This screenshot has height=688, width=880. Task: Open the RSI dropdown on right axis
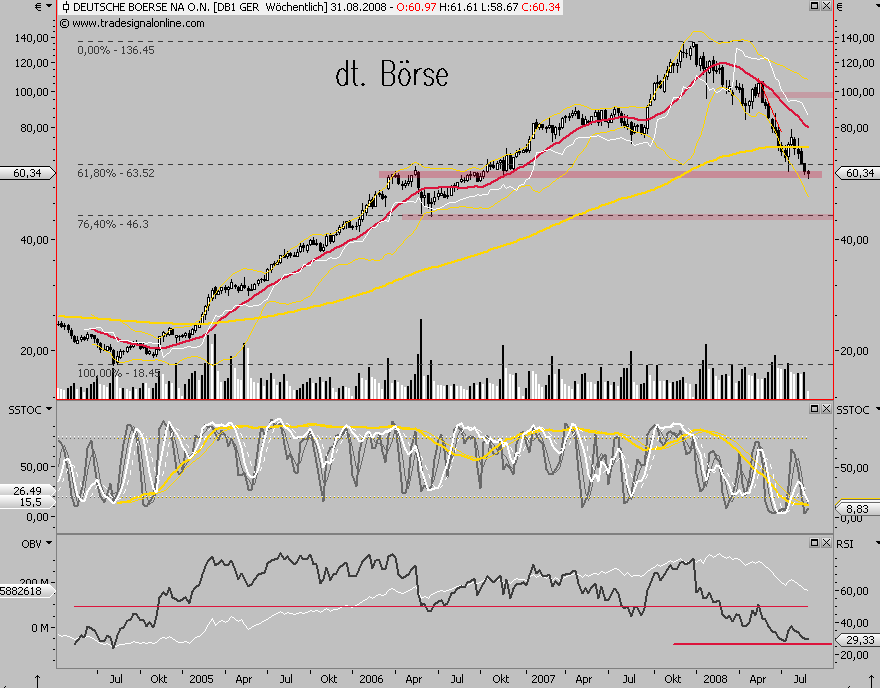[x=876, y=543]
